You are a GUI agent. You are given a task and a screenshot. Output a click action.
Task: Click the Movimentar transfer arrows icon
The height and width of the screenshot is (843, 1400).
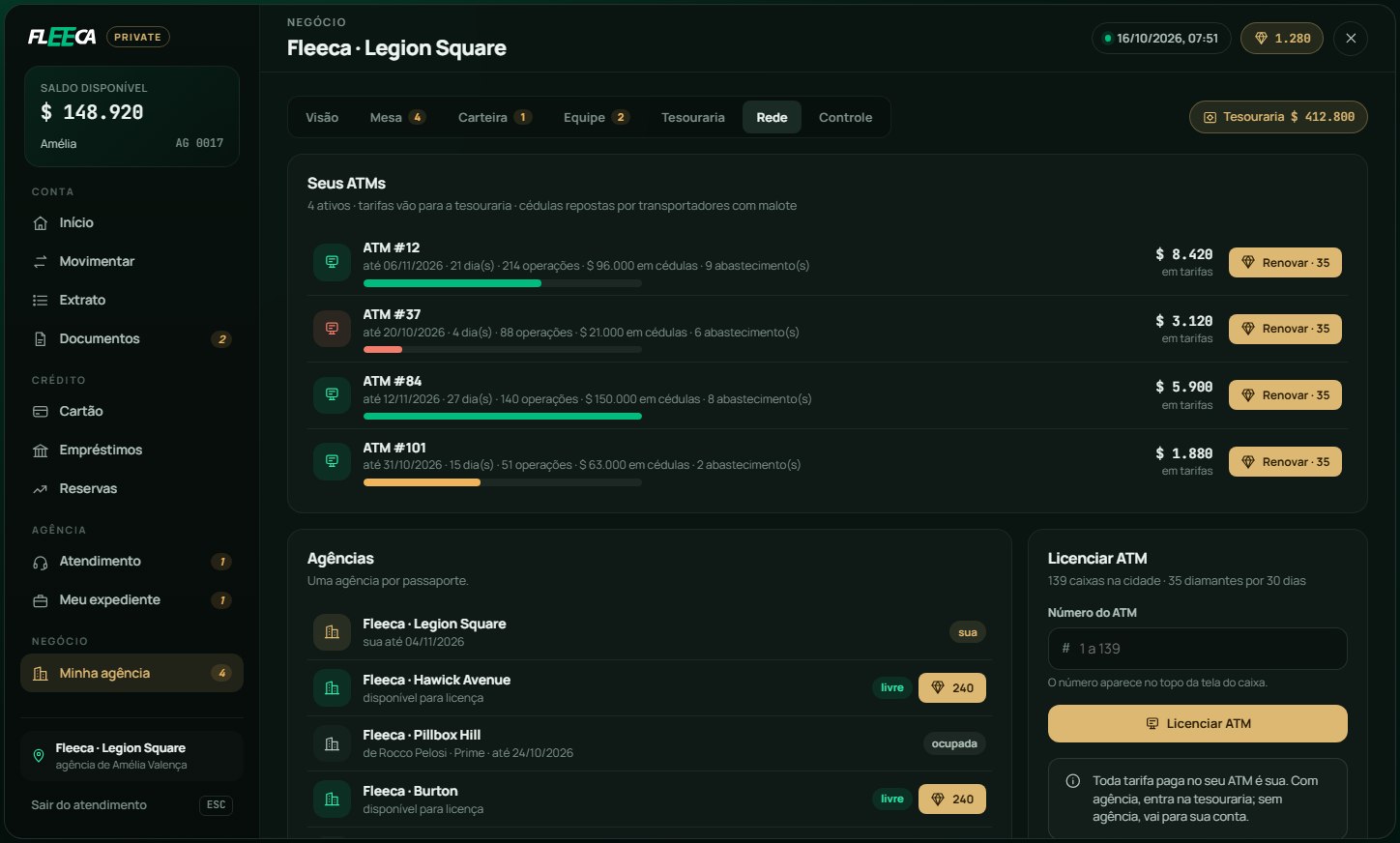pyautogui.click(x=41, y=262)
